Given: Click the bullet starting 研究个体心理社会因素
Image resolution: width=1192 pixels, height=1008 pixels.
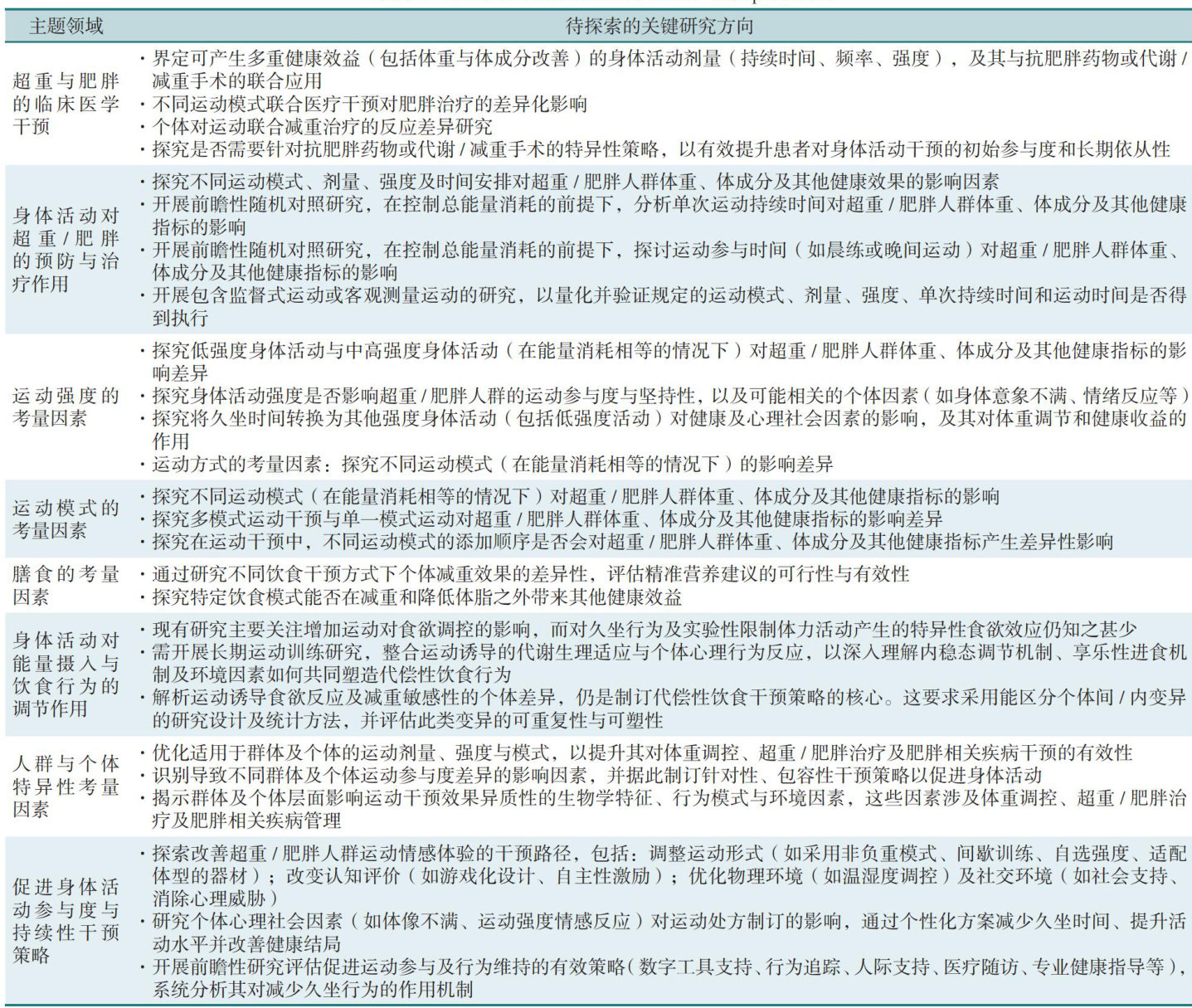Looking at the screenshot, I should [x=668, y=933].
